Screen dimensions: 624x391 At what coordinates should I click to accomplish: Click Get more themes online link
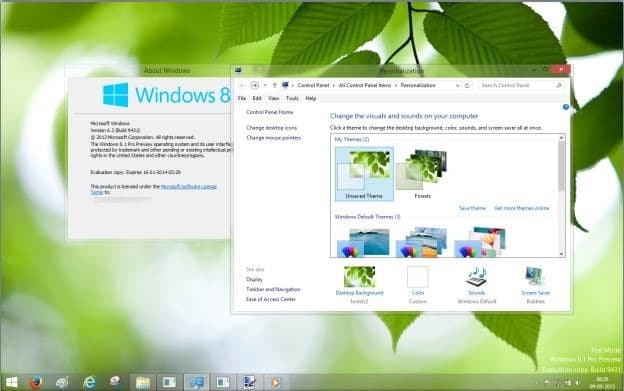[521, 208]
